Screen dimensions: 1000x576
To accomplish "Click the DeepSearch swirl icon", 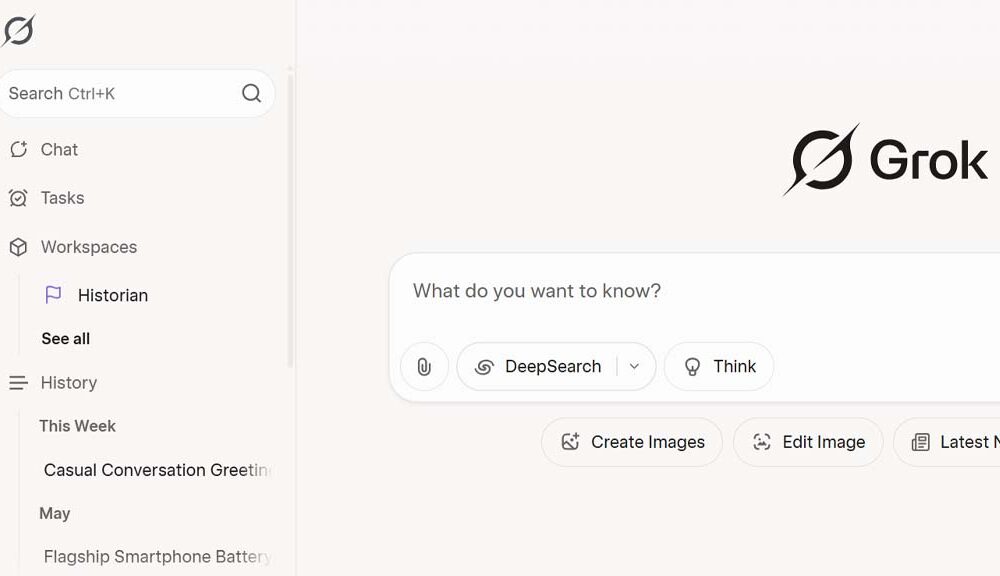I will 484,367.
